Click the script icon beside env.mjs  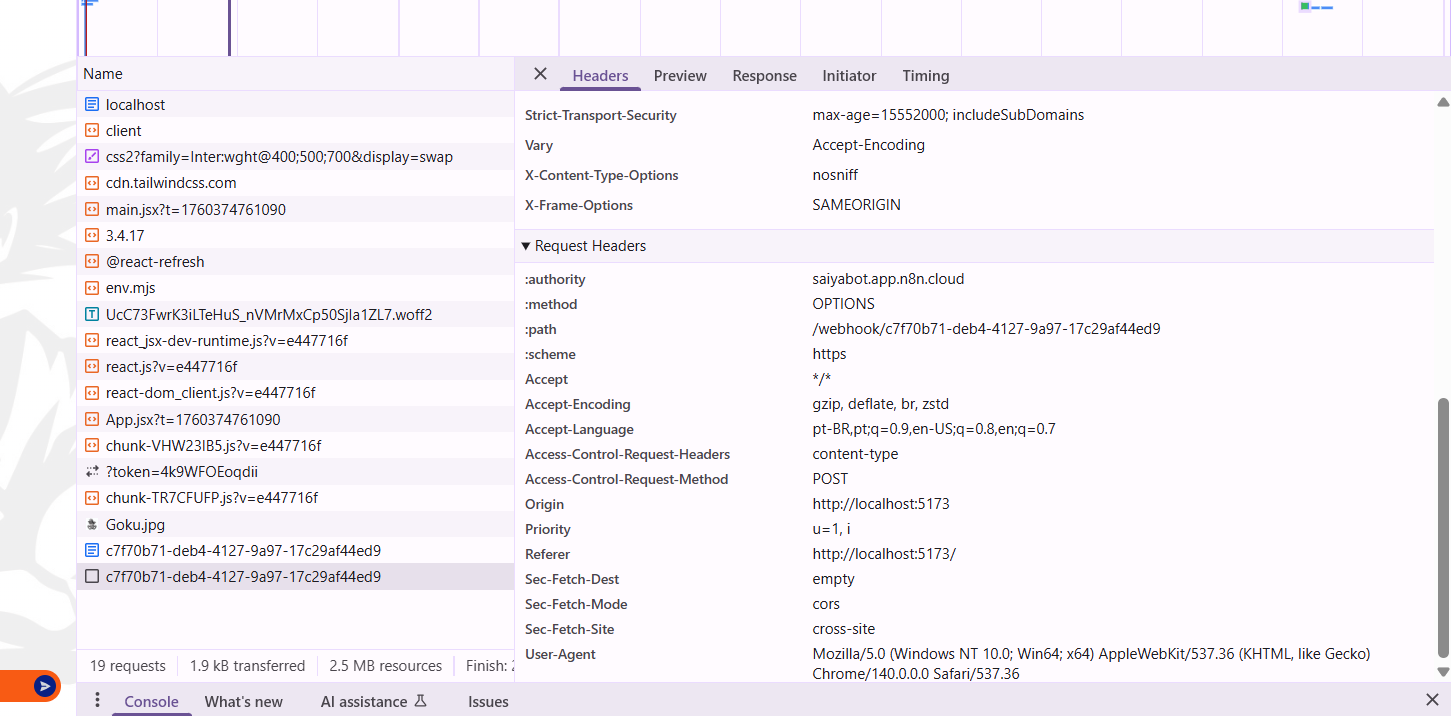(x=92, y=288)
